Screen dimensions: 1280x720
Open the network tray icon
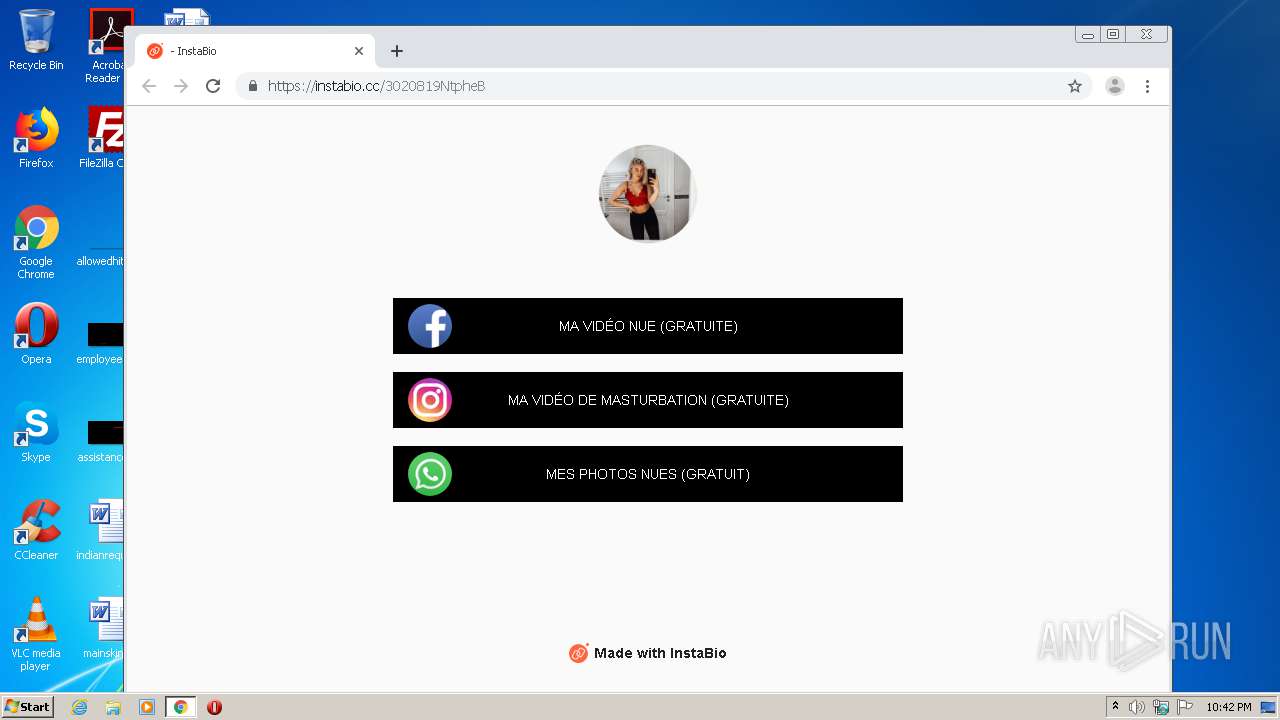tap(1161, 707)
